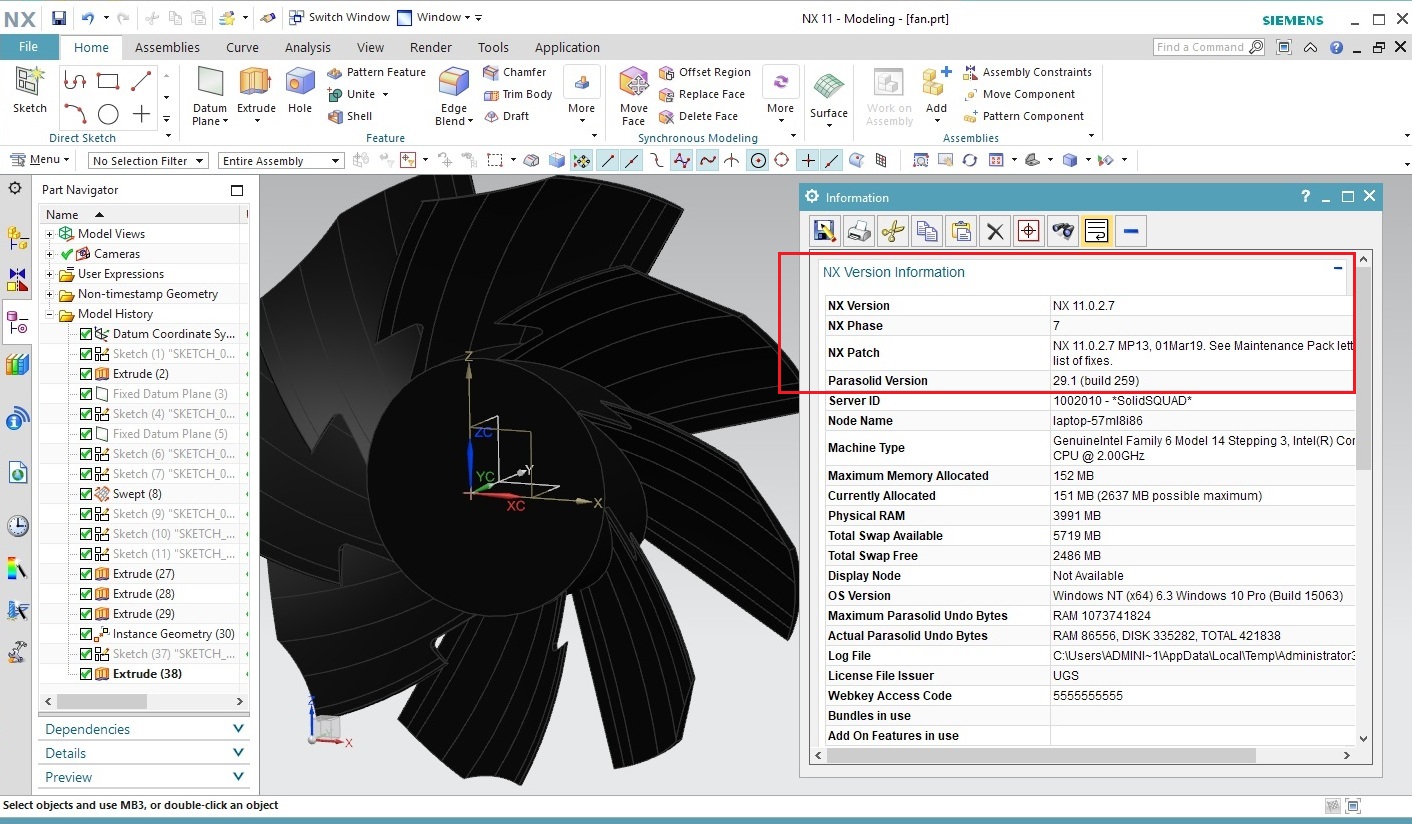Collapse the Model History tree node

[50, 314]
